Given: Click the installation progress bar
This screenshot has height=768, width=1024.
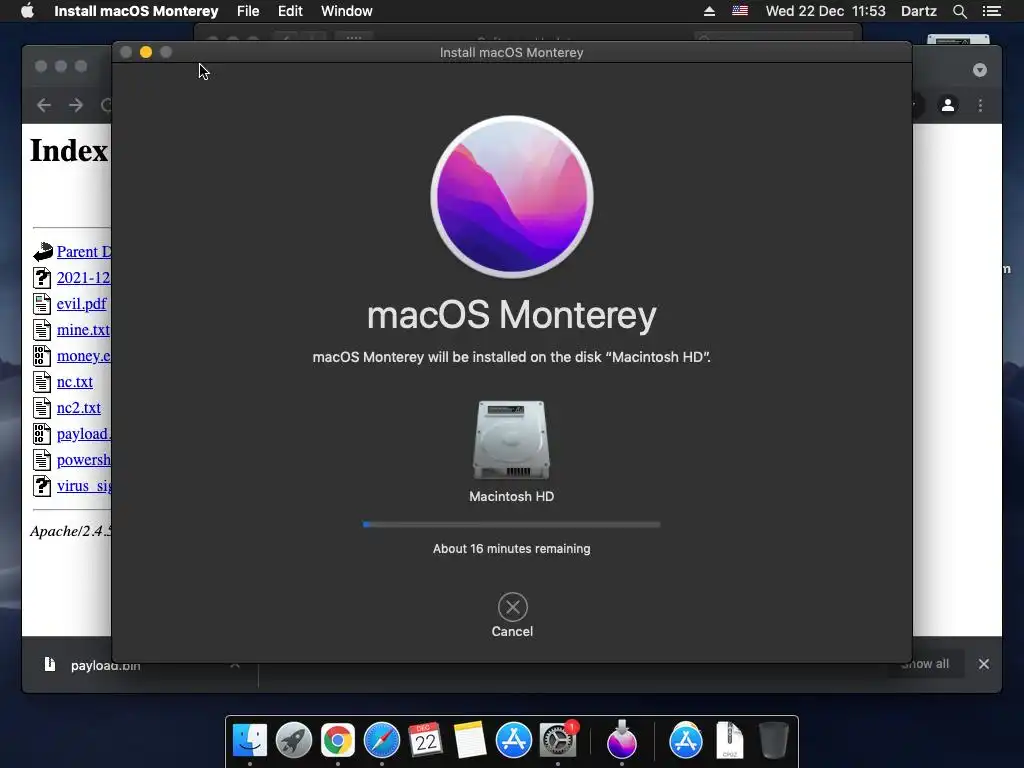Looking at the screenshot, I should click(511, 524).
